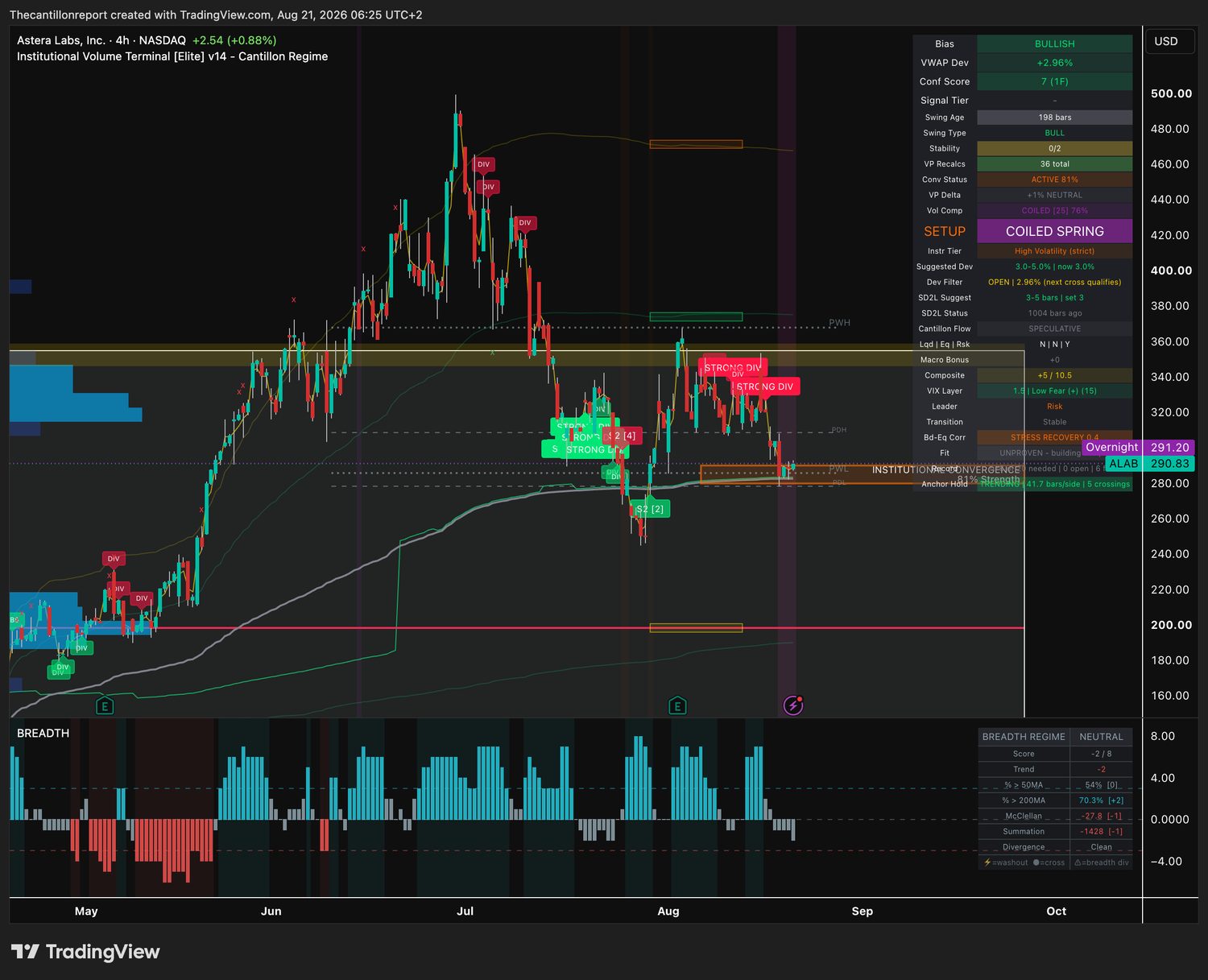Select the Transition Stable value

coord(1055,422)
